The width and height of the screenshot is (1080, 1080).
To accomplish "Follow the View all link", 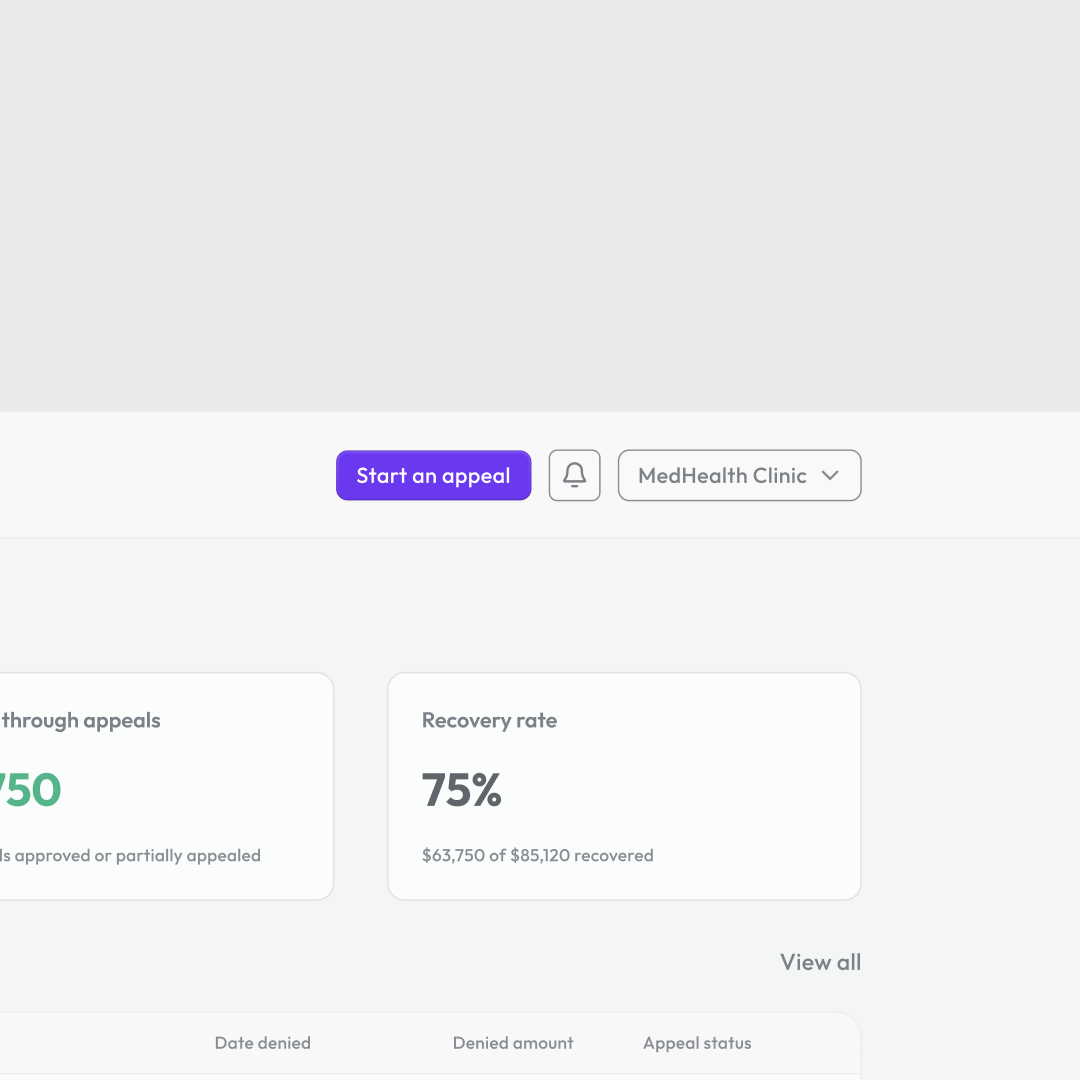I will (820, 962).
